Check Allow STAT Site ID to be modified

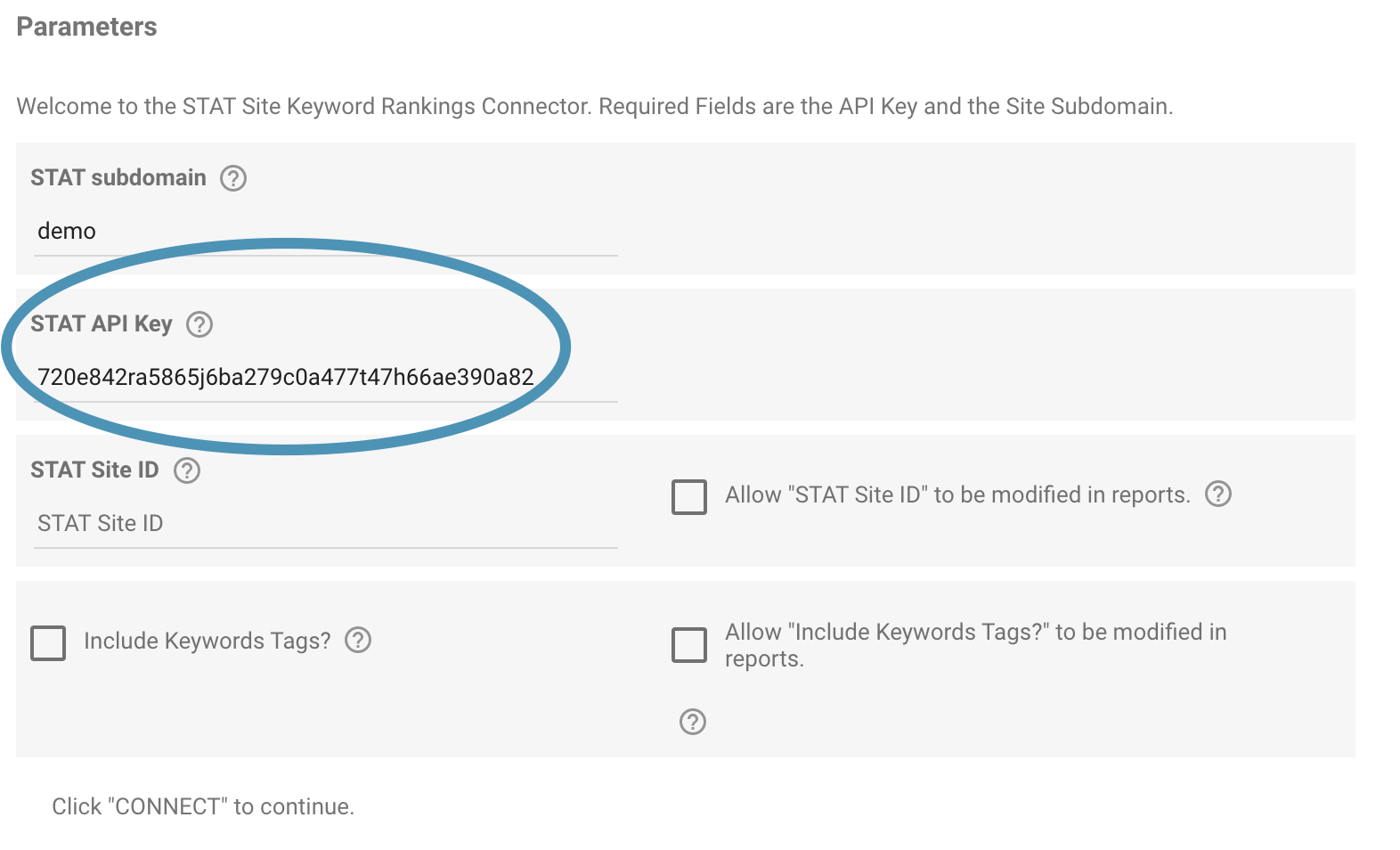688,498
